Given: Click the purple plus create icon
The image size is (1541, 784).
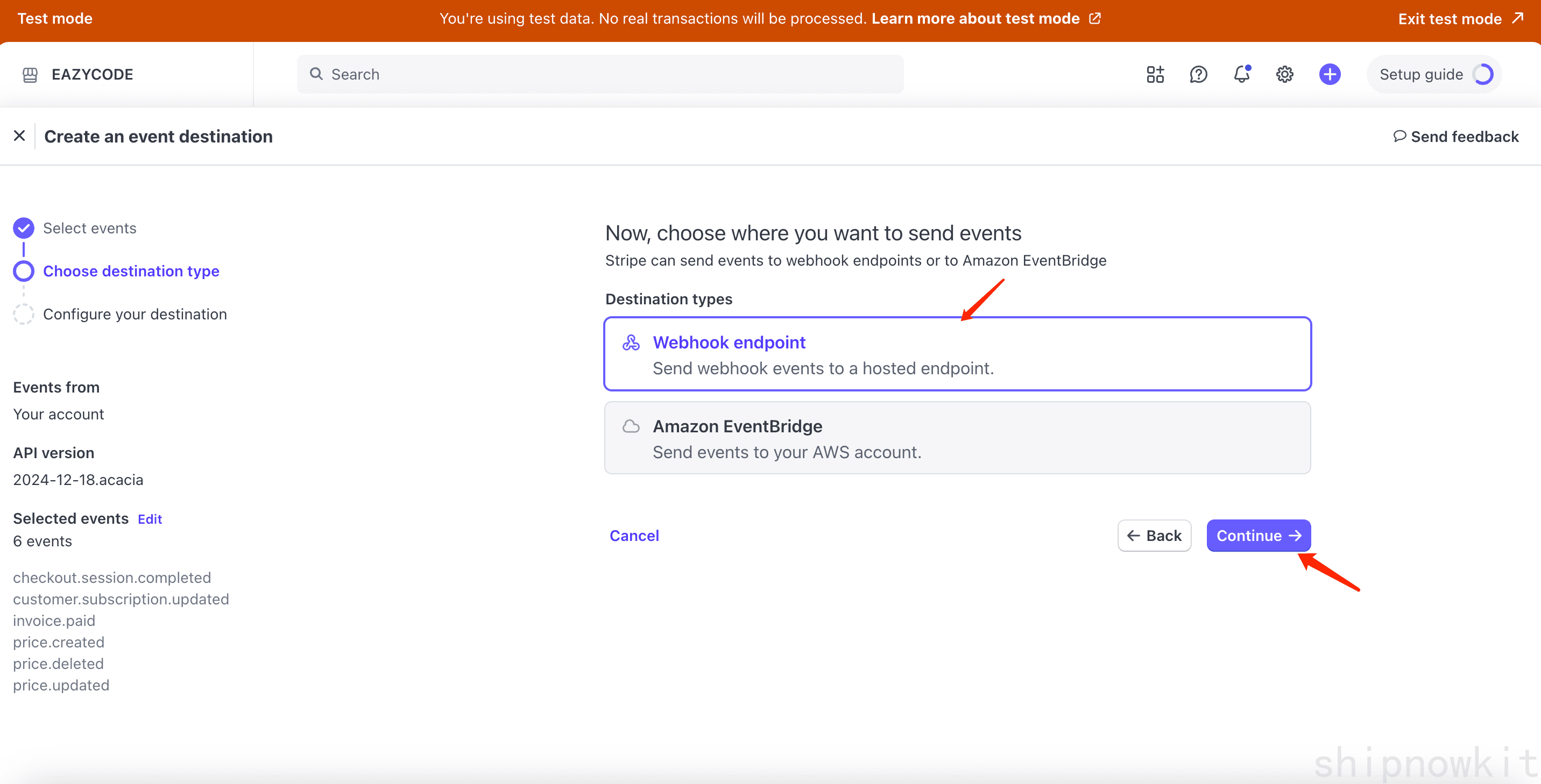Looking at the screenshot, I should 1329,74.
